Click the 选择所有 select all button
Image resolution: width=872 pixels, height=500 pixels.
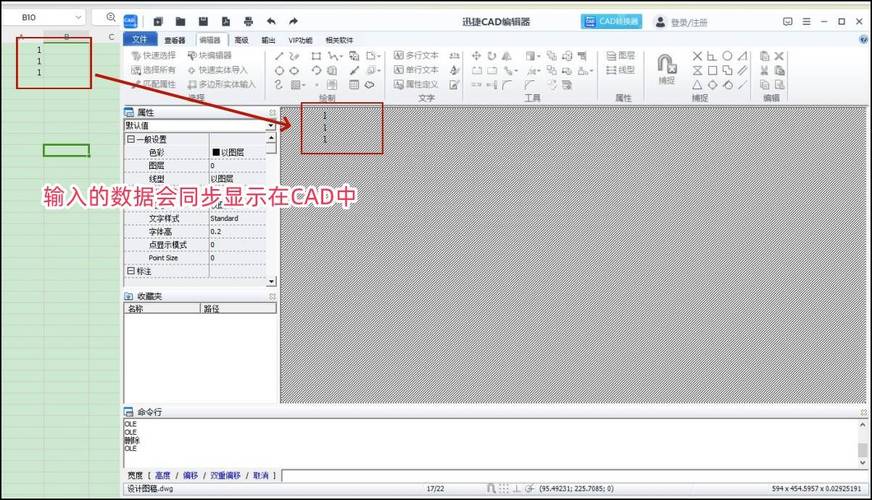pyautogui.click(x=153, y=70)
